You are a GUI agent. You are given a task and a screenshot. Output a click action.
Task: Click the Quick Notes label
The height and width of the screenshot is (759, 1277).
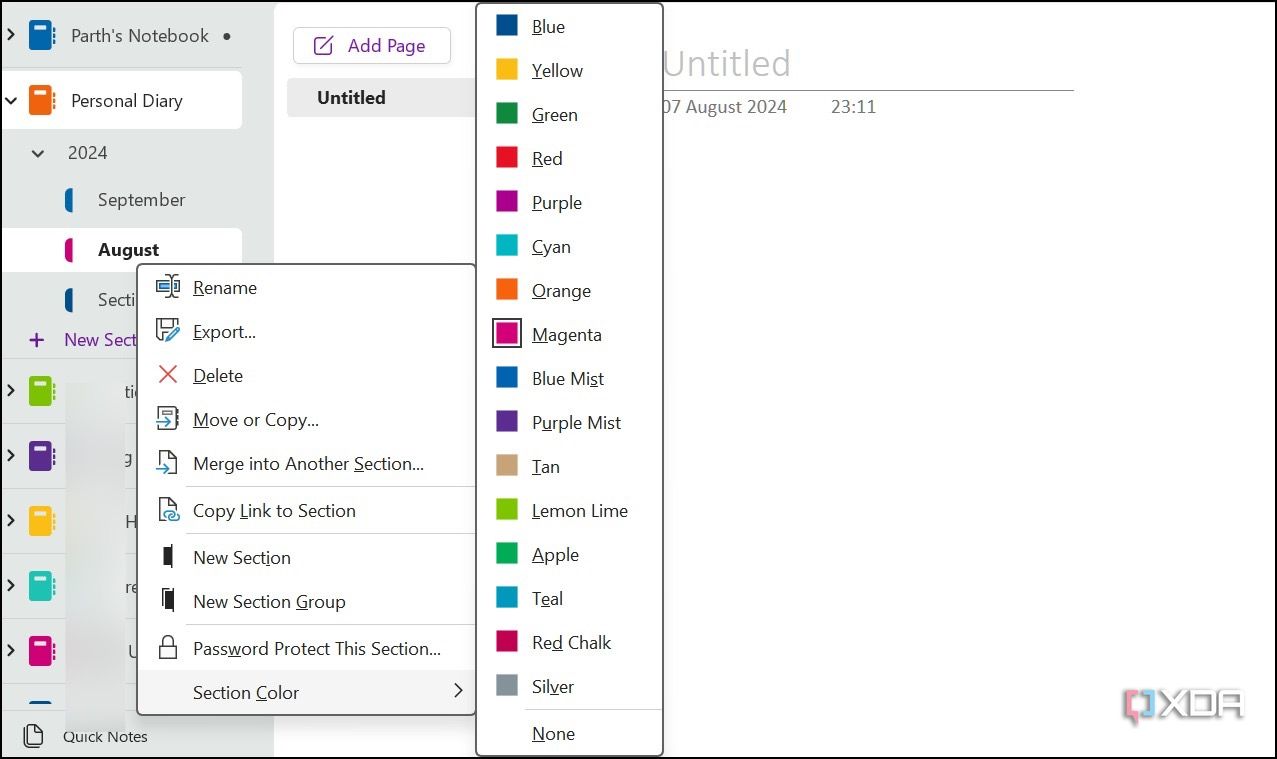point(105,737)
